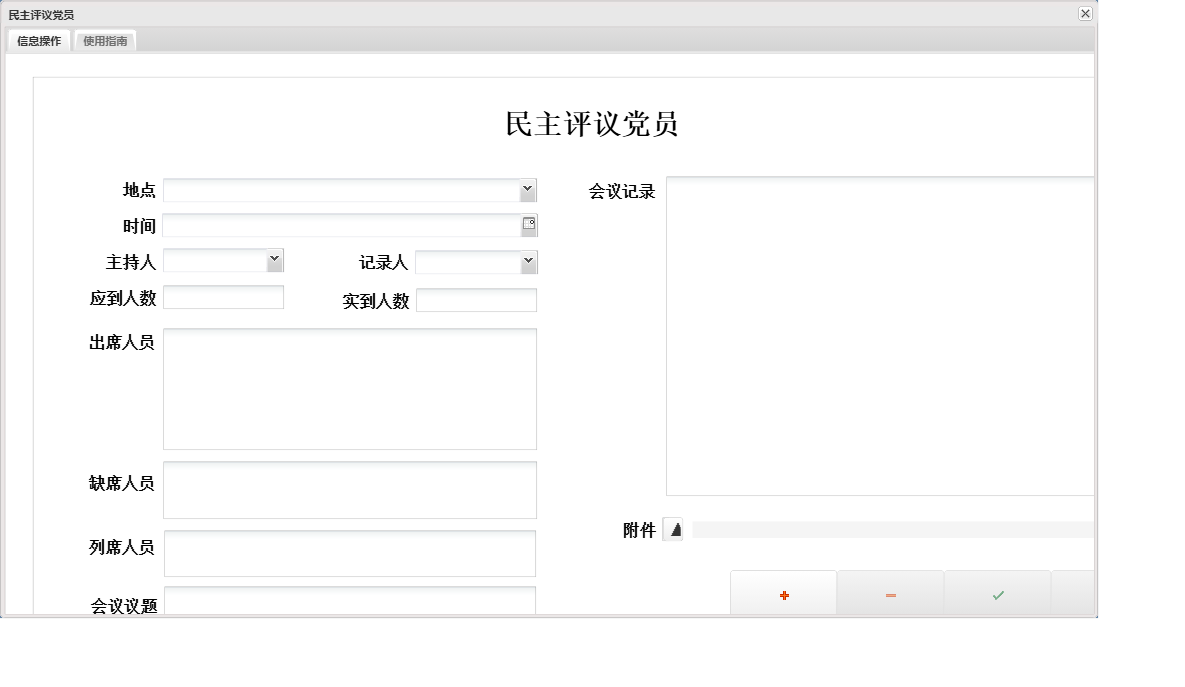Click the 出席人员 text area

click(350, 388)
